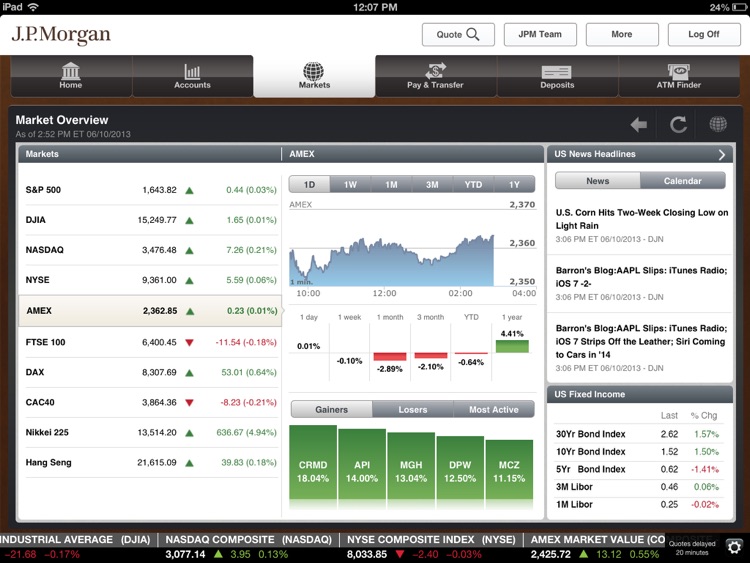Select the DAX market row
The width and height of the screenshot is (750, 563).
pos(150,373)
